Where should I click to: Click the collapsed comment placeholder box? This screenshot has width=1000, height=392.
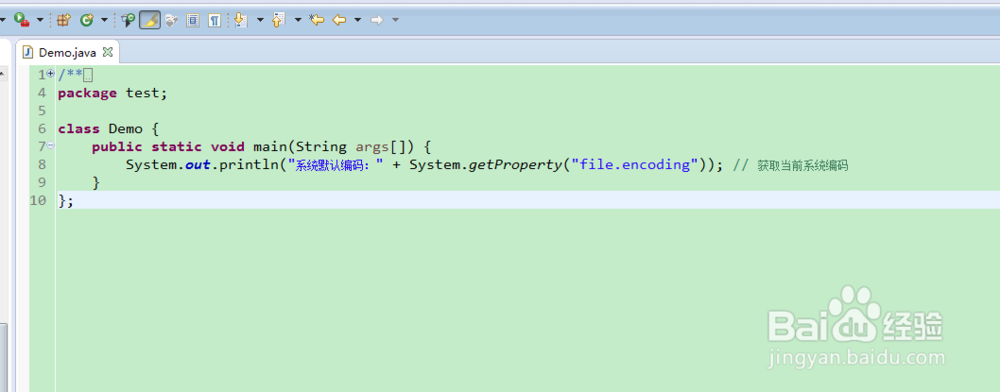[x=88, y=75]
